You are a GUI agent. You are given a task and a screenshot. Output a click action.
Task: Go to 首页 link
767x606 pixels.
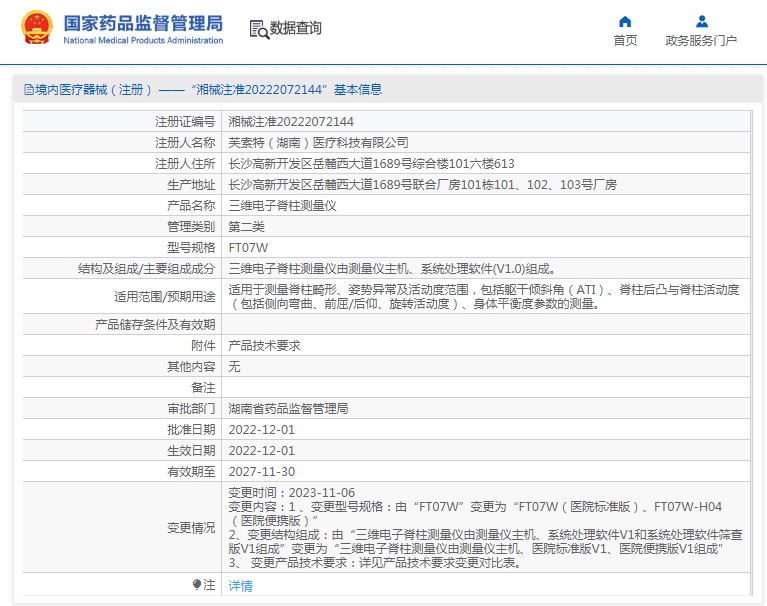[625, 41]
